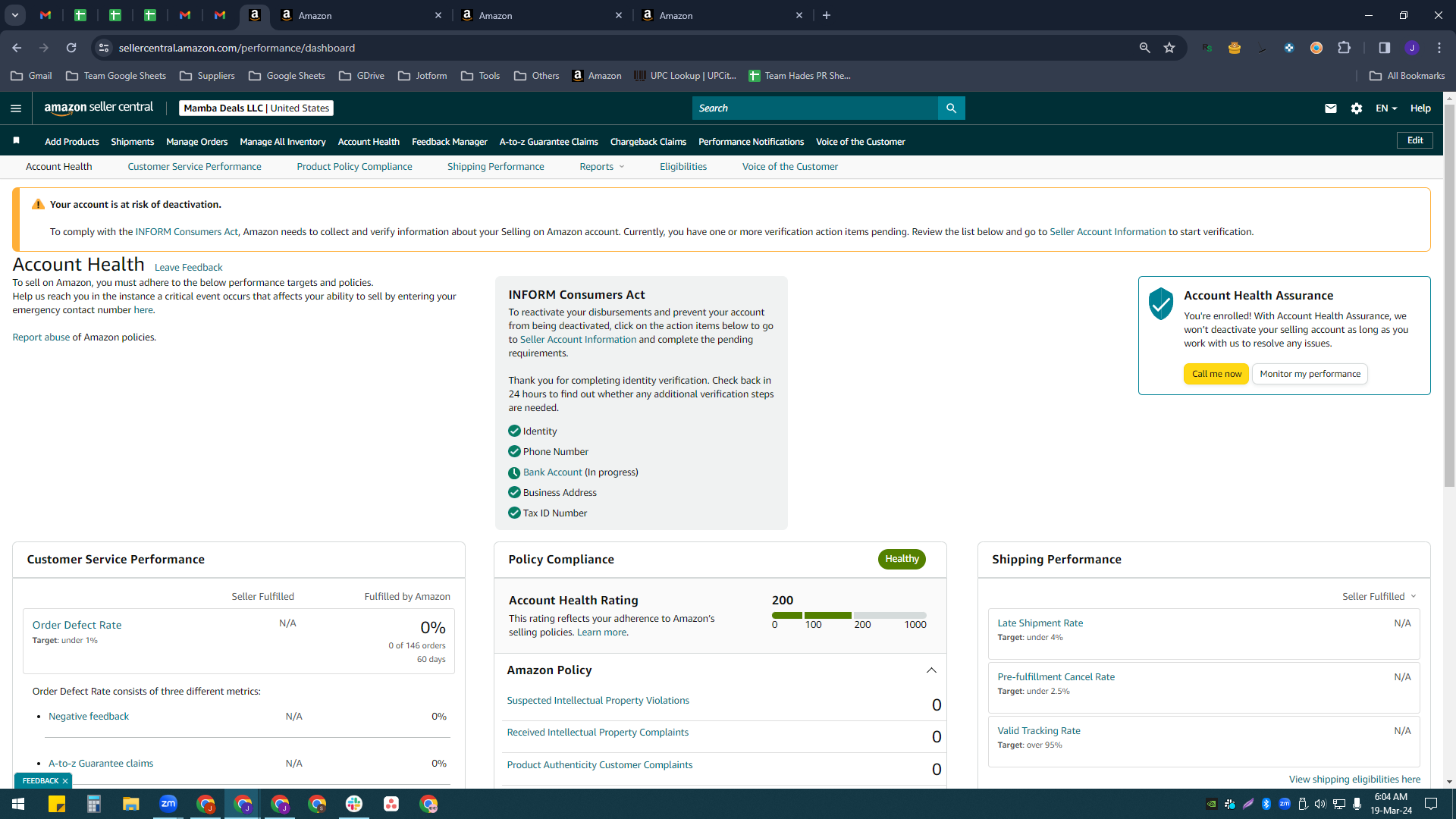The height and width of the screenshot is (819, 1456).
Task: Open the settings gear icon
Action: 1357,108
